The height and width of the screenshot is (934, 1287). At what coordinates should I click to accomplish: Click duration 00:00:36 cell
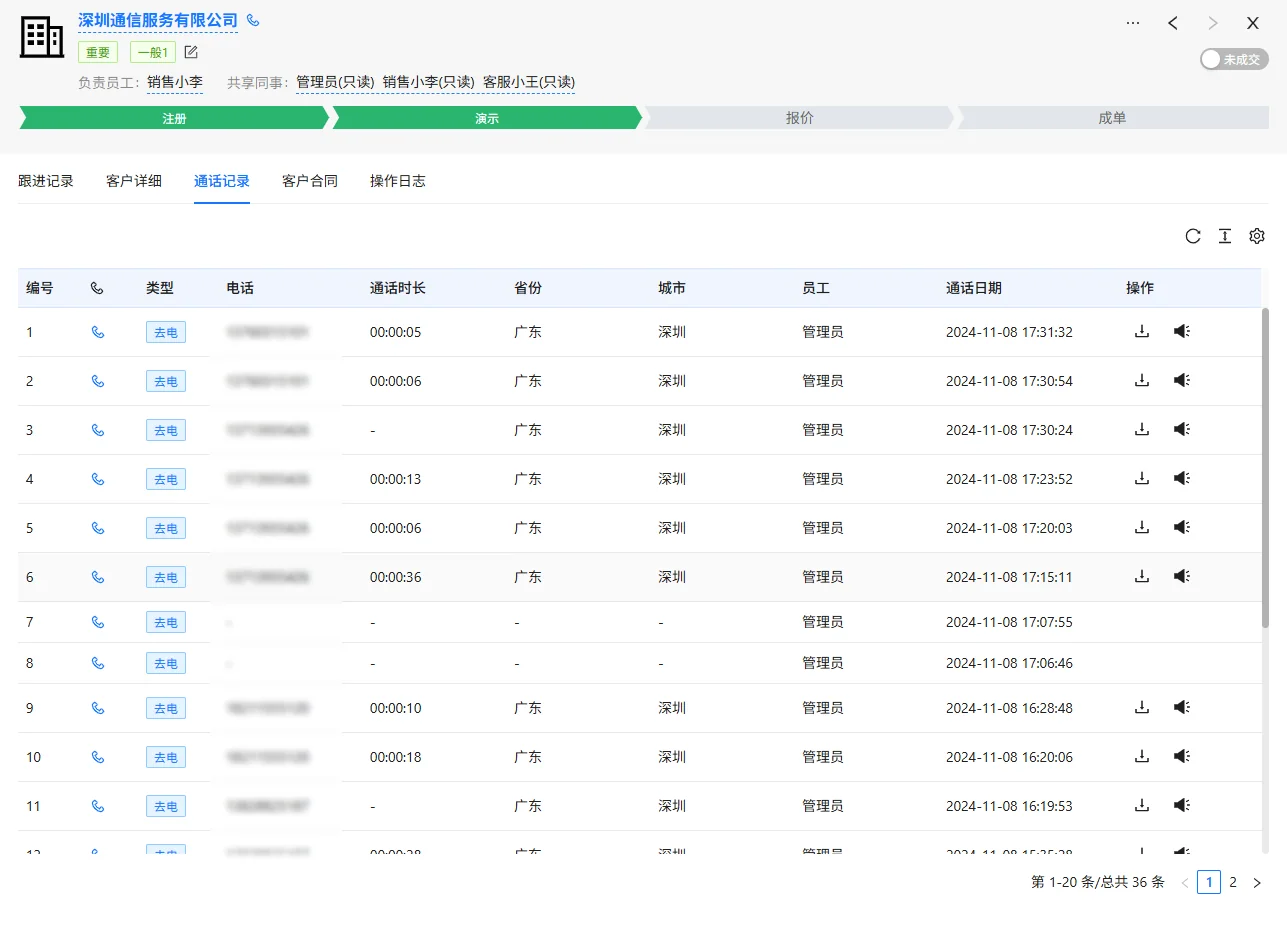[x=396, y=577]
